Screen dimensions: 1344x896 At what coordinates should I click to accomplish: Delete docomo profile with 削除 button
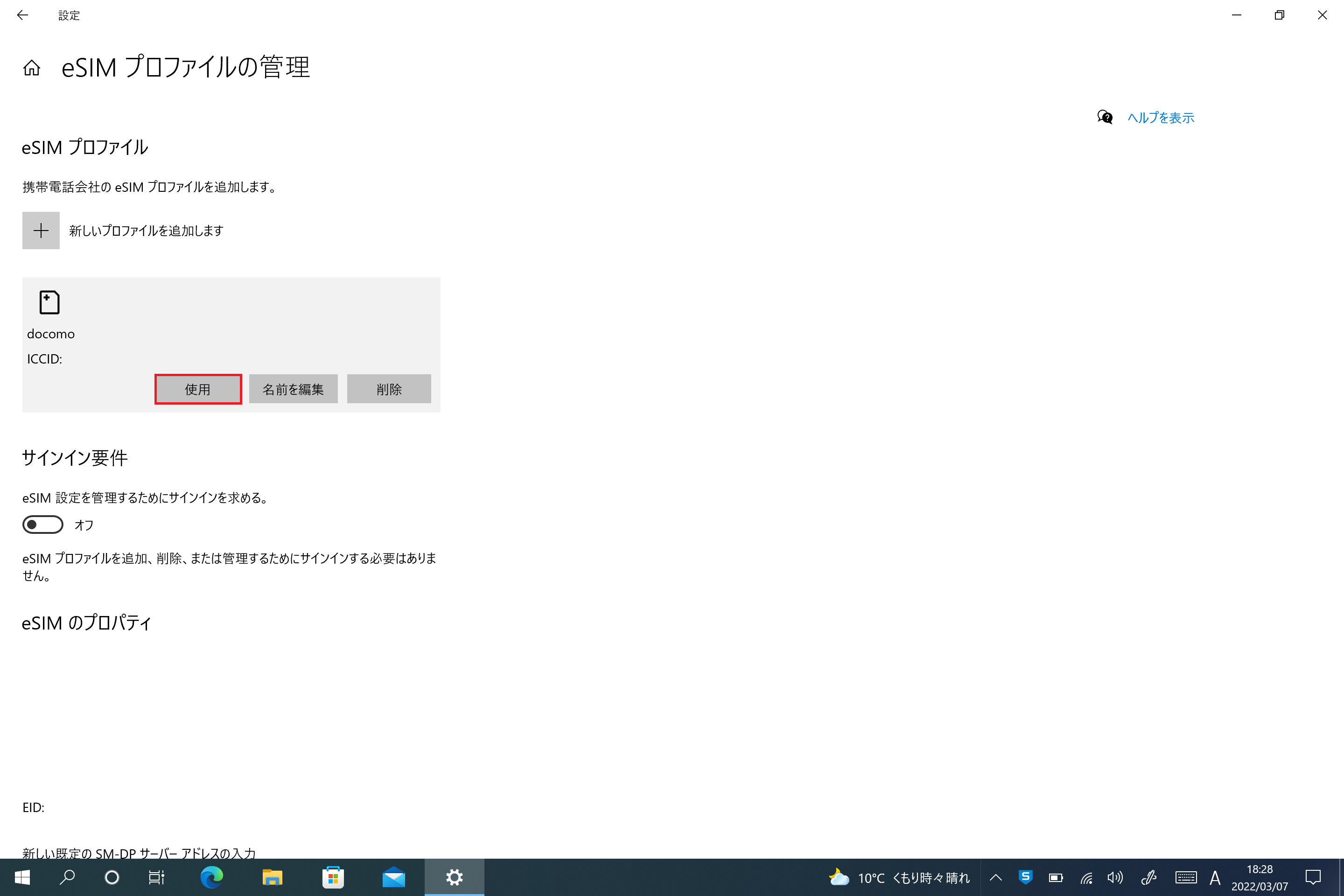[389, 389]
